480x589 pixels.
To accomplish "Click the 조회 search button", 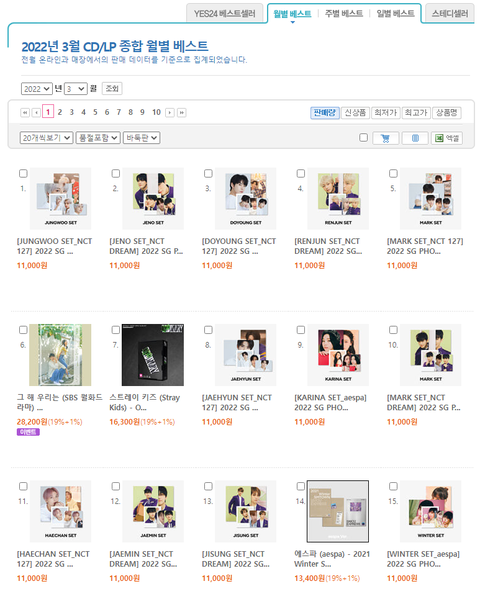I will click(112, 89).
